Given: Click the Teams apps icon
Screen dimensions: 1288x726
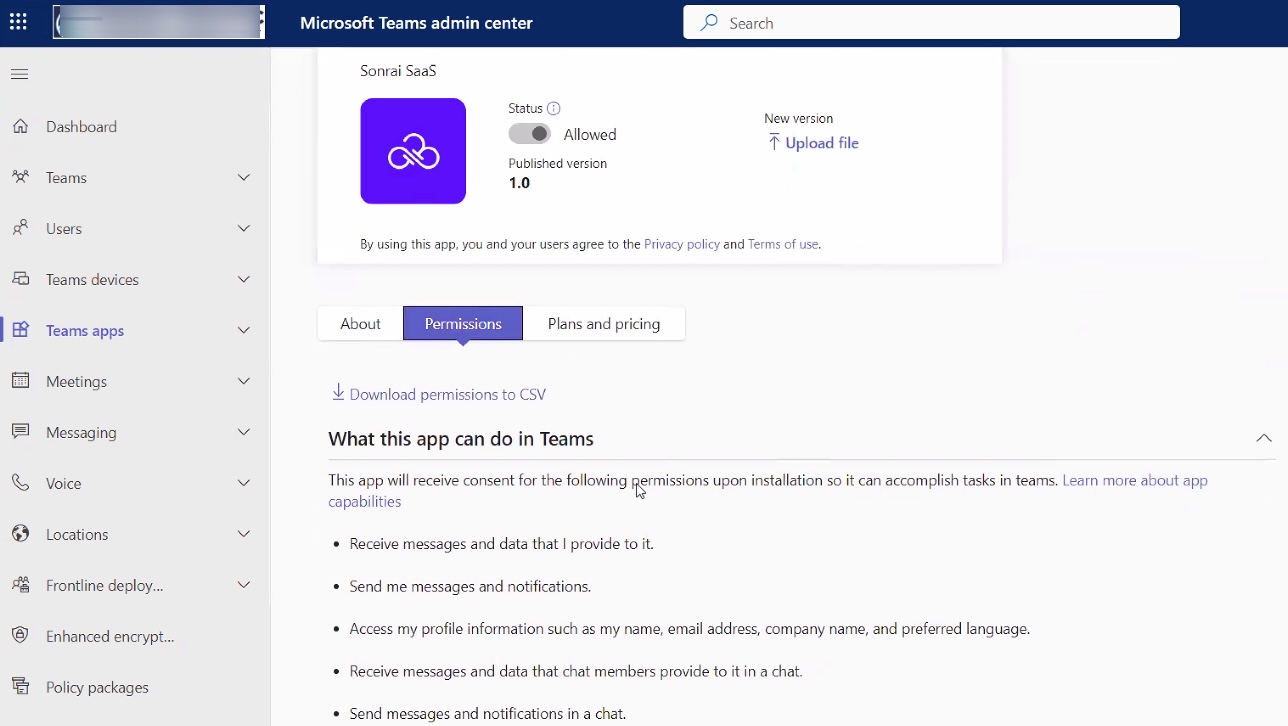Looking at the screenshot, I should (20, 330).
